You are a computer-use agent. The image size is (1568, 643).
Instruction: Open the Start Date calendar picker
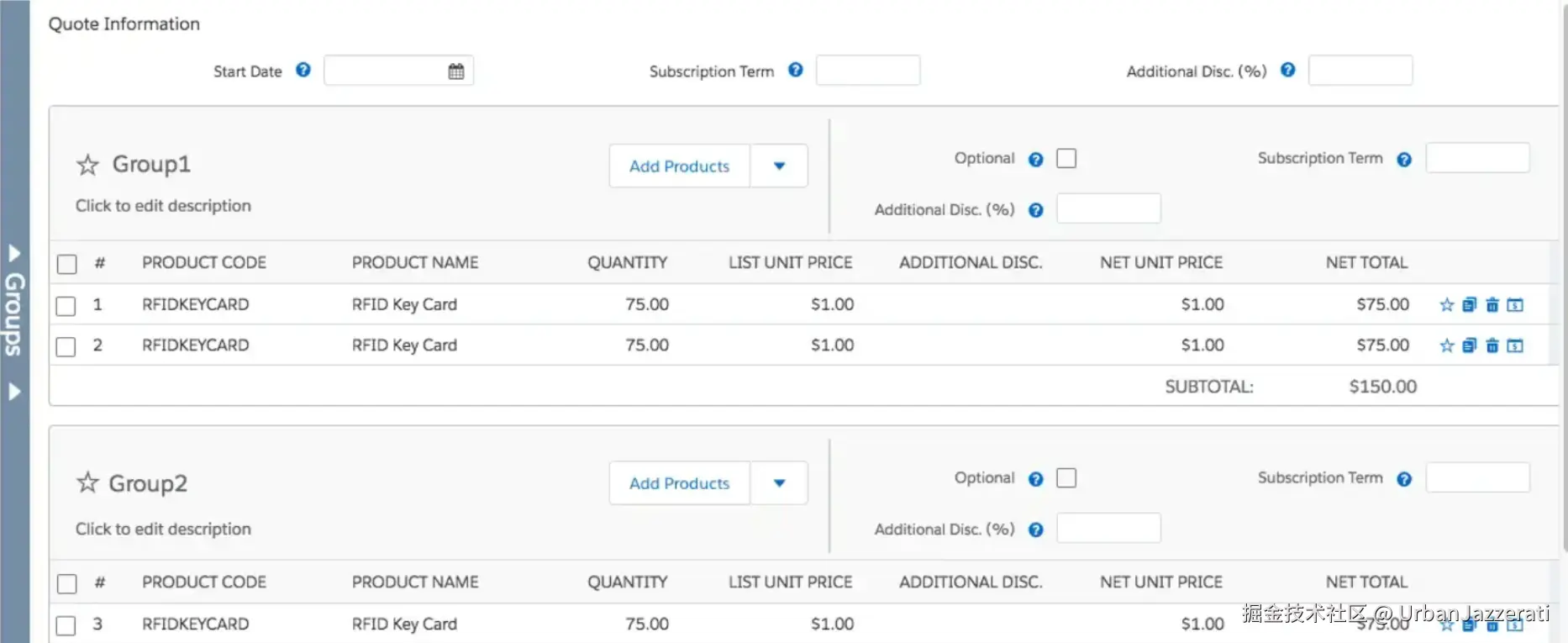456,71
